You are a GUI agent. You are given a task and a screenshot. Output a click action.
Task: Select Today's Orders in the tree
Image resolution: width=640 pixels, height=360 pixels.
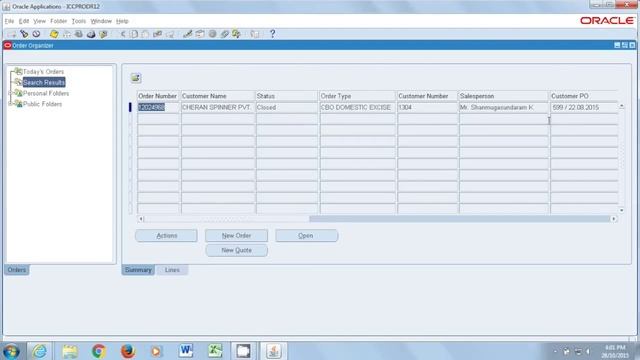coord(43,71)
